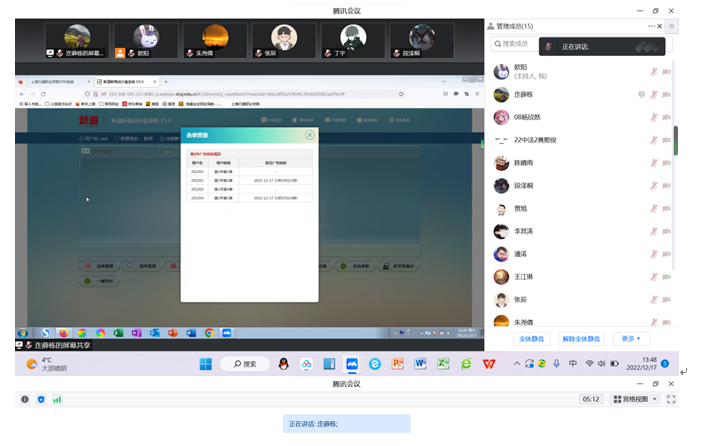706x446 pixels.
Task: Click 解除全体静音 unmute-all button
Action: [x=581, y=339]
